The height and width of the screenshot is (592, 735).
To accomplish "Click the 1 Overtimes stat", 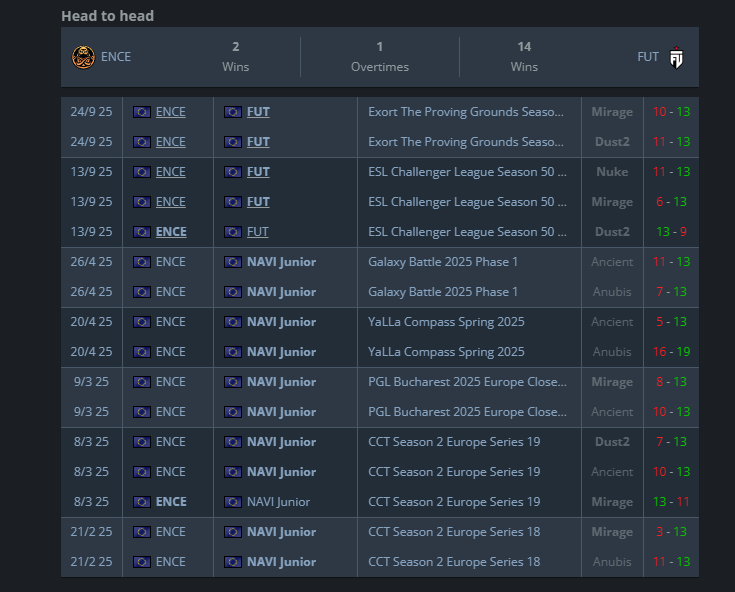I will [x=380, y=57].
